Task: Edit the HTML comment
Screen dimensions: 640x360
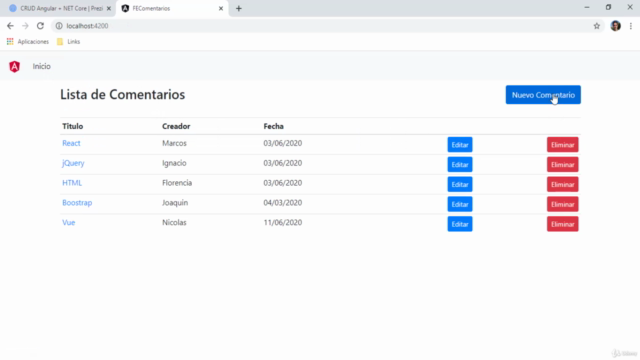Action: pyautogui.click(x=460, y=184)
